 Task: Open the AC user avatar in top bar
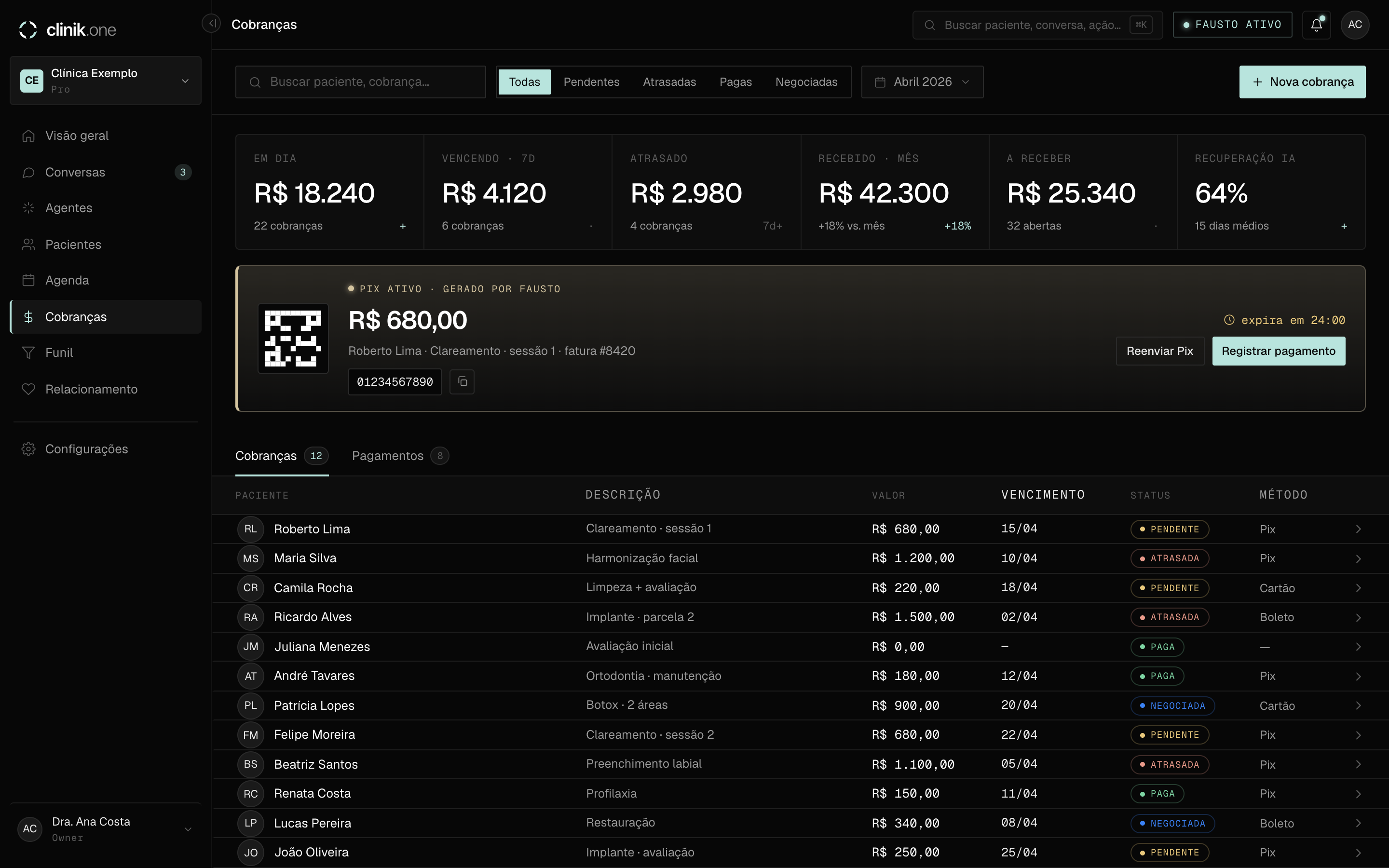click(x=1355, y=25)
